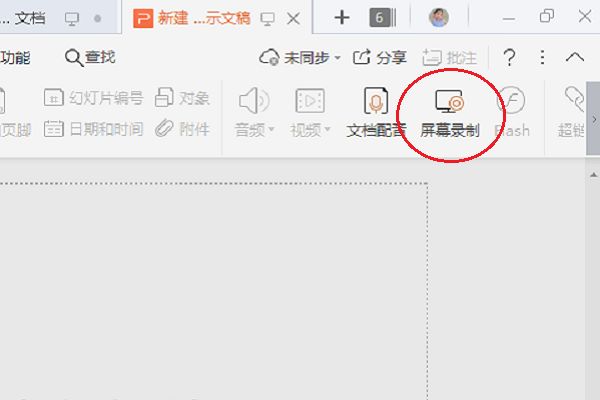
Task: Open a new tab with the plus button
Action: click(x=342, y=17)
